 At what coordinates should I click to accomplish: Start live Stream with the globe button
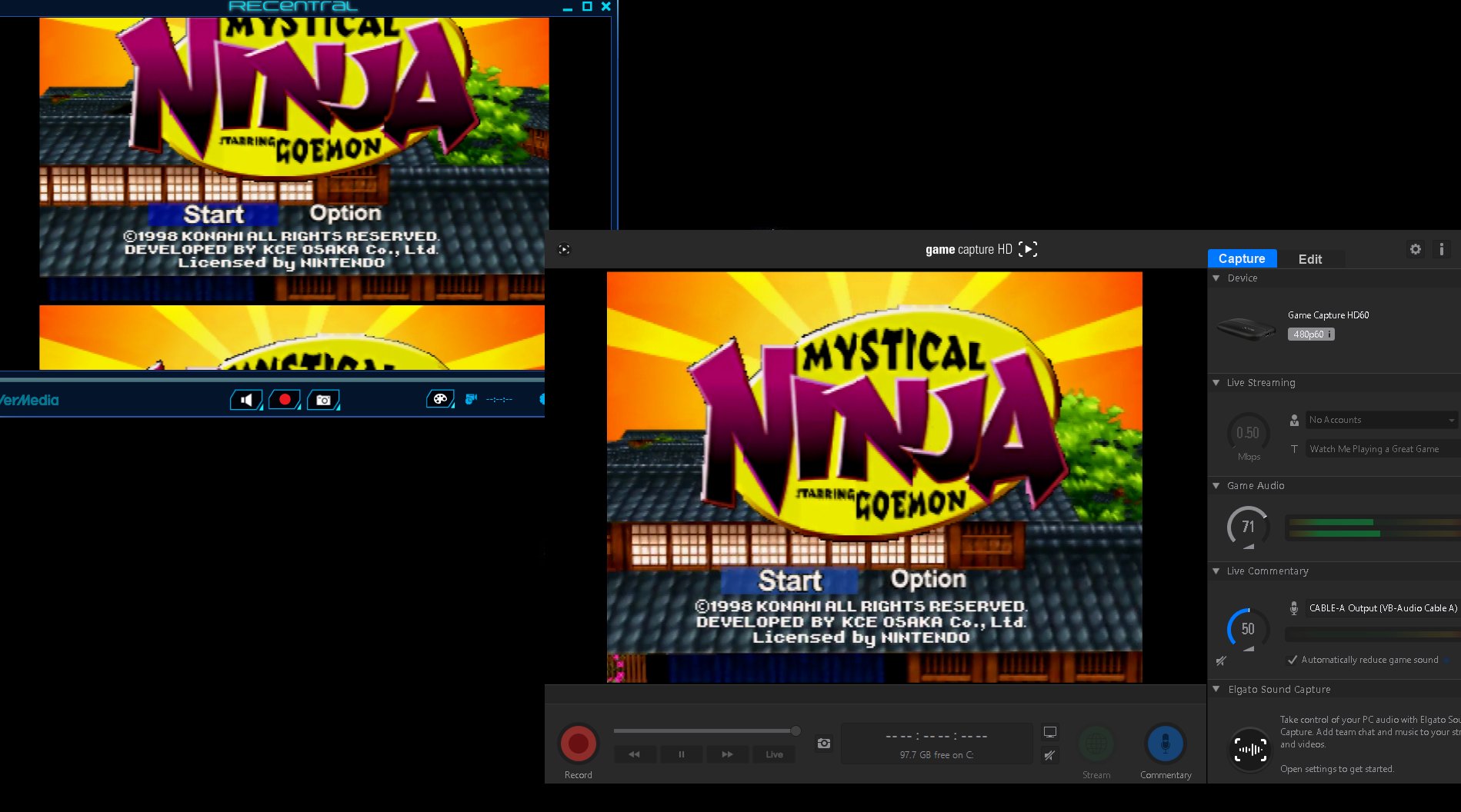1096,744
